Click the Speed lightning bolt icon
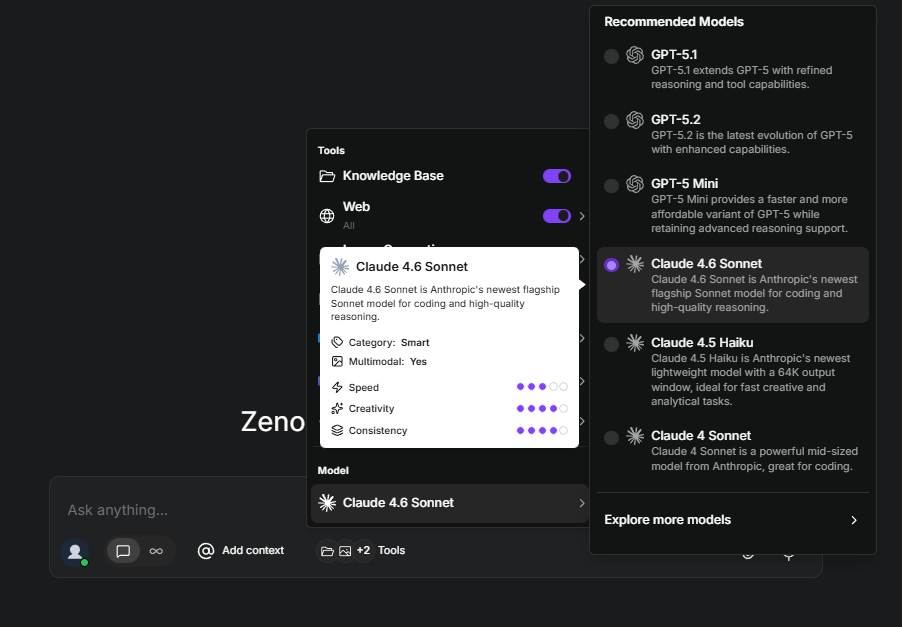Viewport: 902px width, 627px height. (337, 387)
